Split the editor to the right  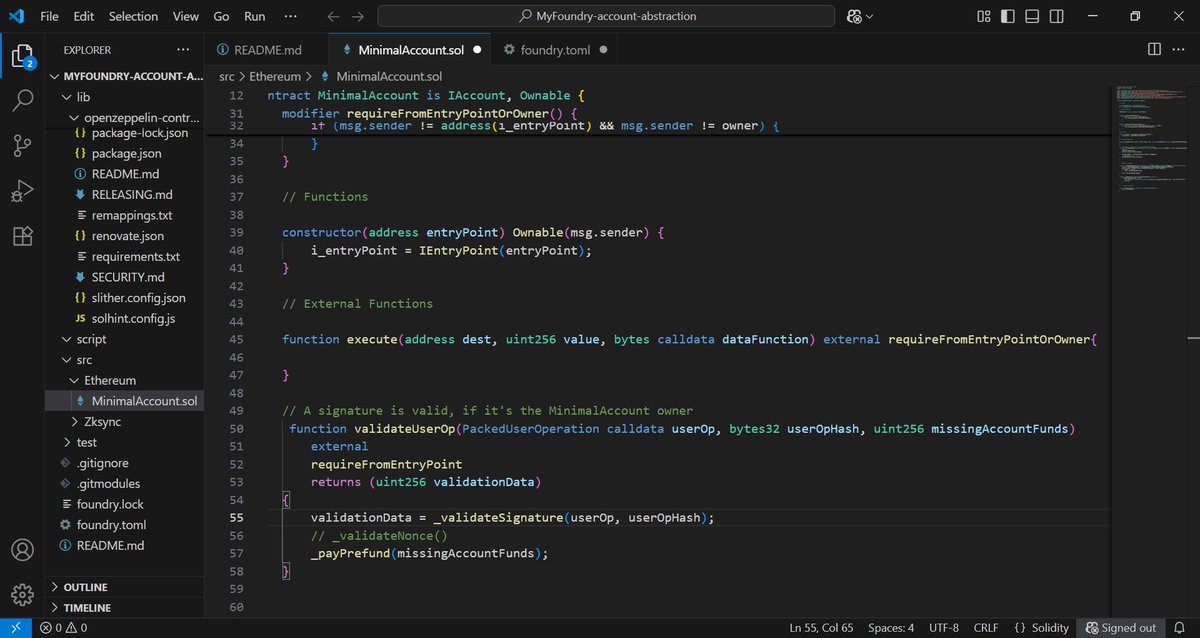point(1154,49)
